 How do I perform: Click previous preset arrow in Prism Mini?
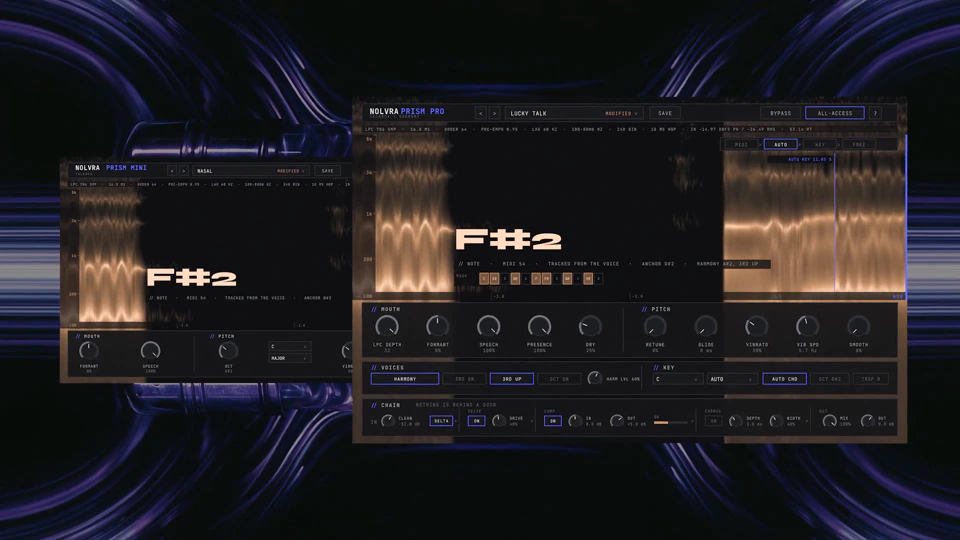coord(172,171)
